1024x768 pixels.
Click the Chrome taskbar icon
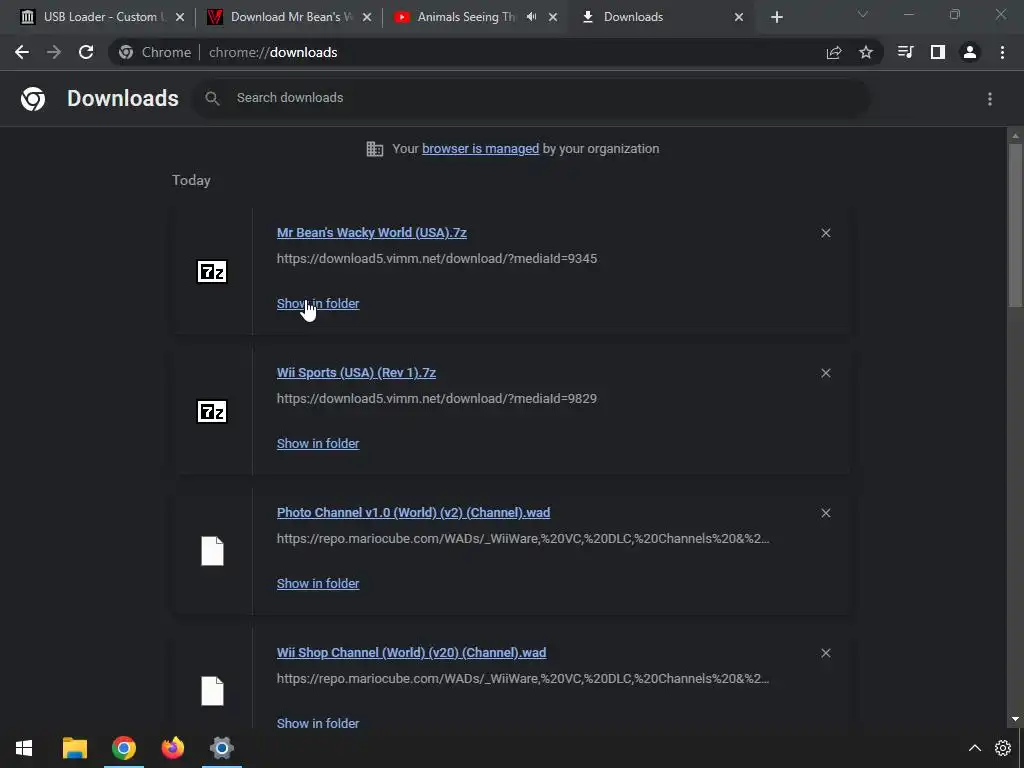tap(123, 748)
